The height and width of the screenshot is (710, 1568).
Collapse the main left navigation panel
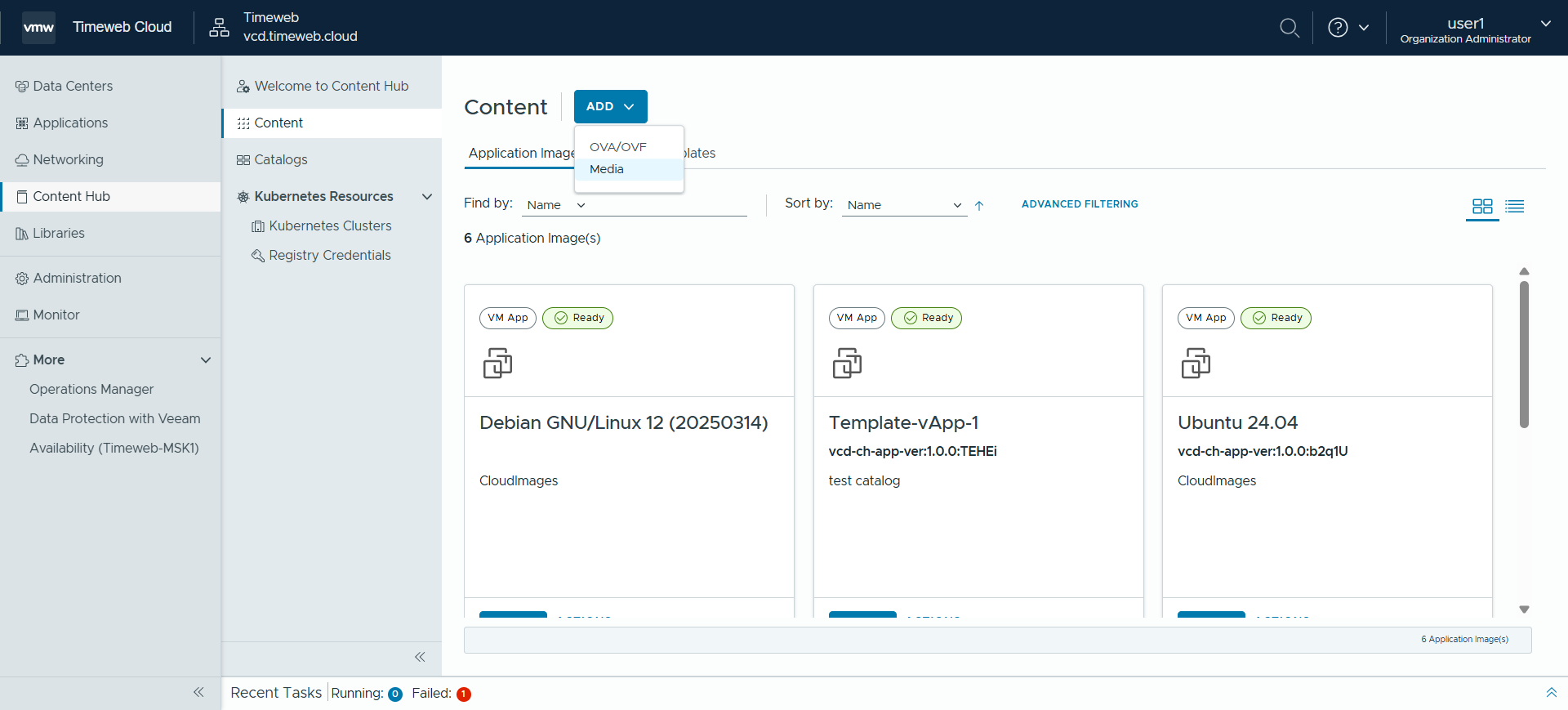198,692
